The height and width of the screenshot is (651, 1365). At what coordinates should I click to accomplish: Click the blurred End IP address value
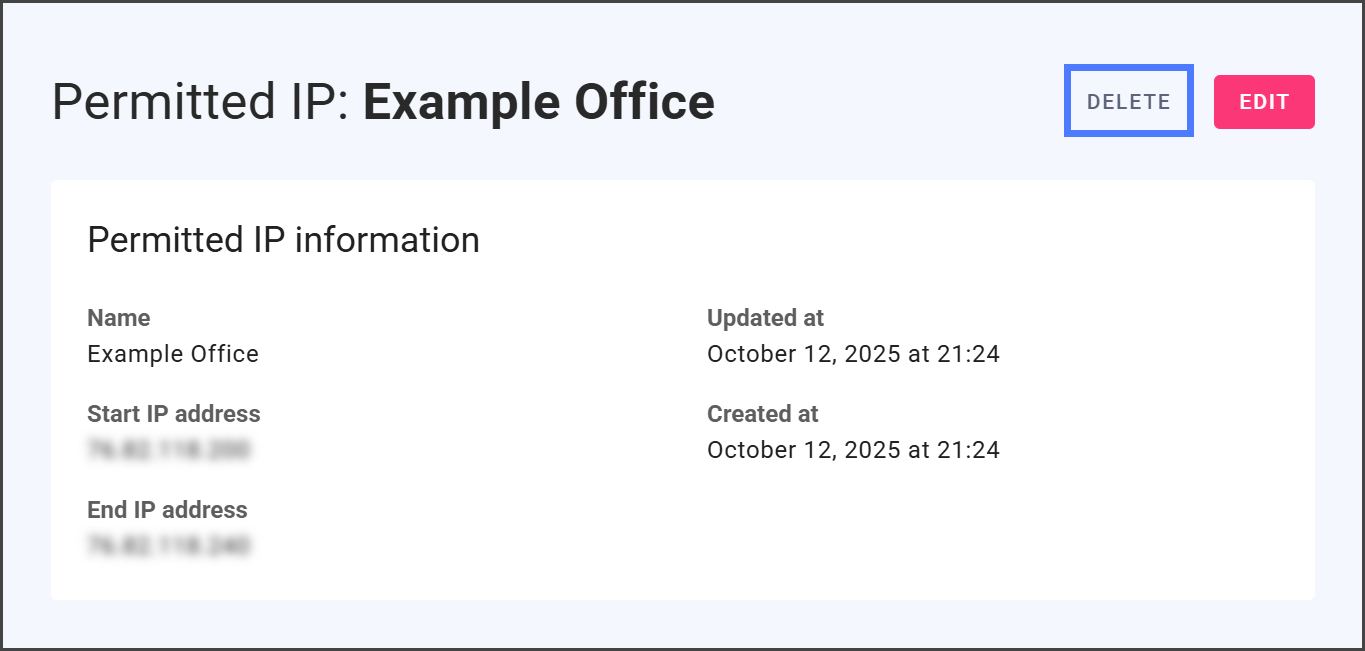click(168, 546)
